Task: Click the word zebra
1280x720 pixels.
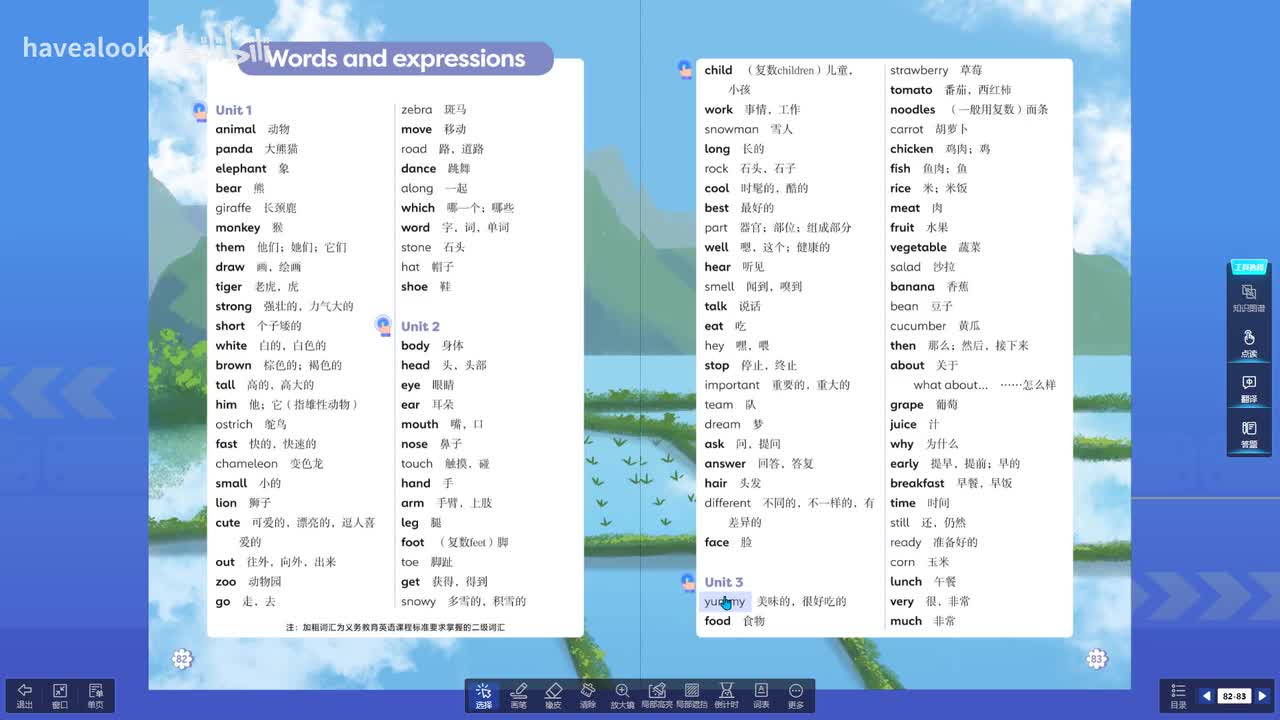Action: tap(417, 110)
